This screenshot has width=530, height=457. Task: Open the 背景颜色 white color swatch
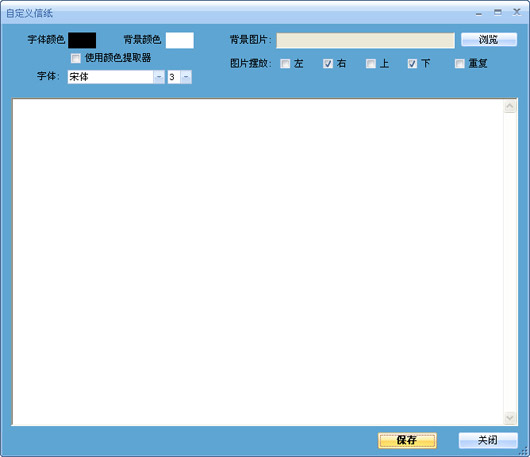(179, 40)
